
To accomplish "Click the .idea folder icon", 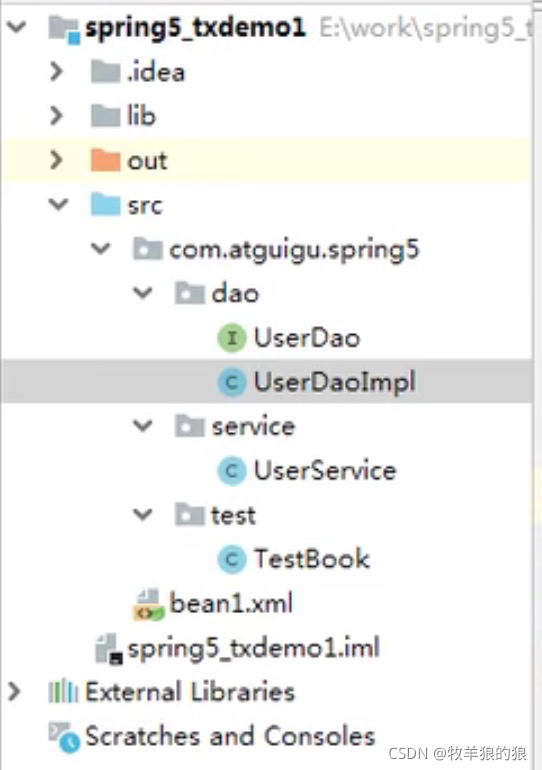I will tap(106, 72).
